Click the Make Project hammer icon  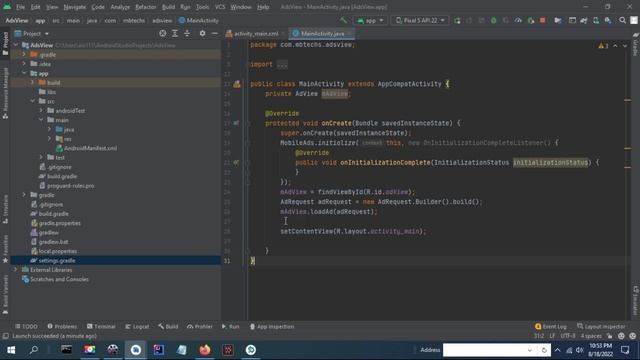[x=343, y=20]
